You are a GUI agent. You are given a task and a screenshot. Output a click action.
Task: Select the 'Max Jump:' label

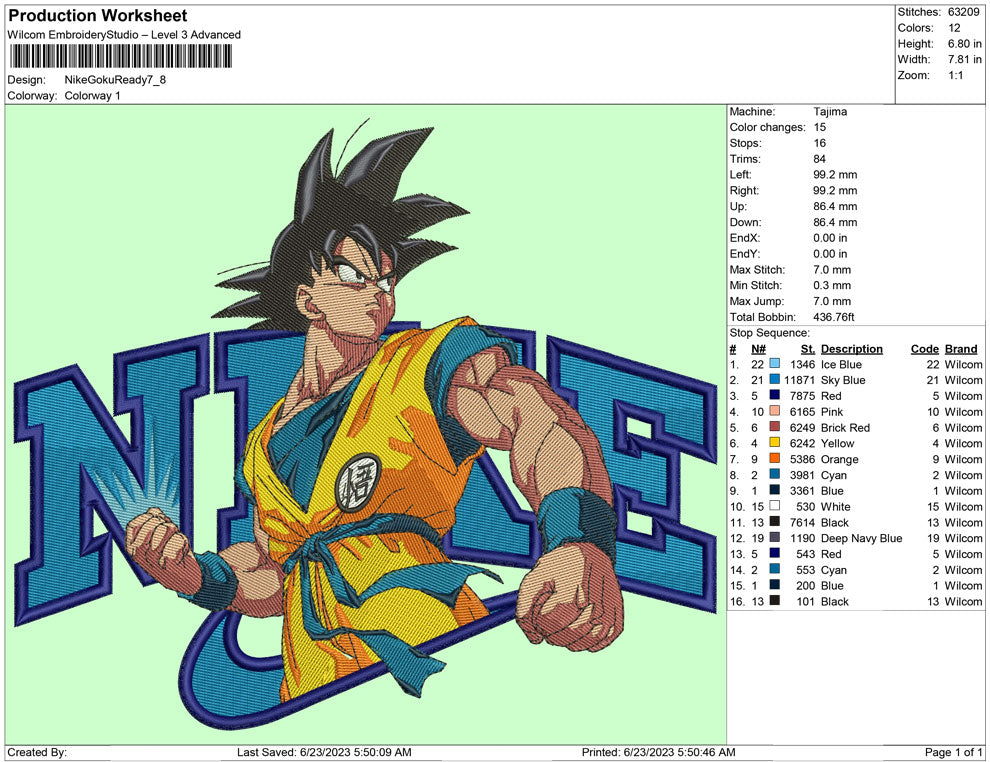coord(757,301)
